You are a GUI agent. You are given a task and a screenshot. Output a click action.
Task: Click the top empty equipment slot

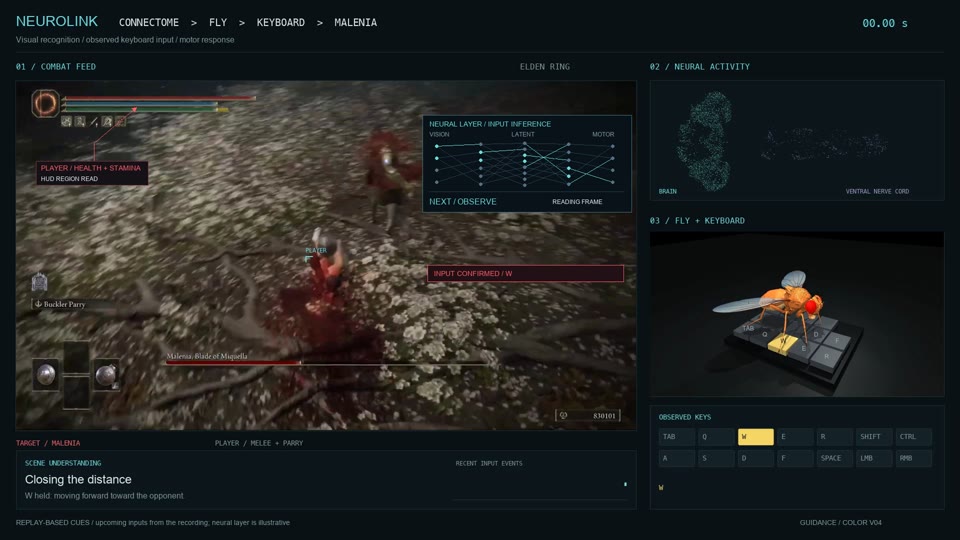[x=77, y=358]
